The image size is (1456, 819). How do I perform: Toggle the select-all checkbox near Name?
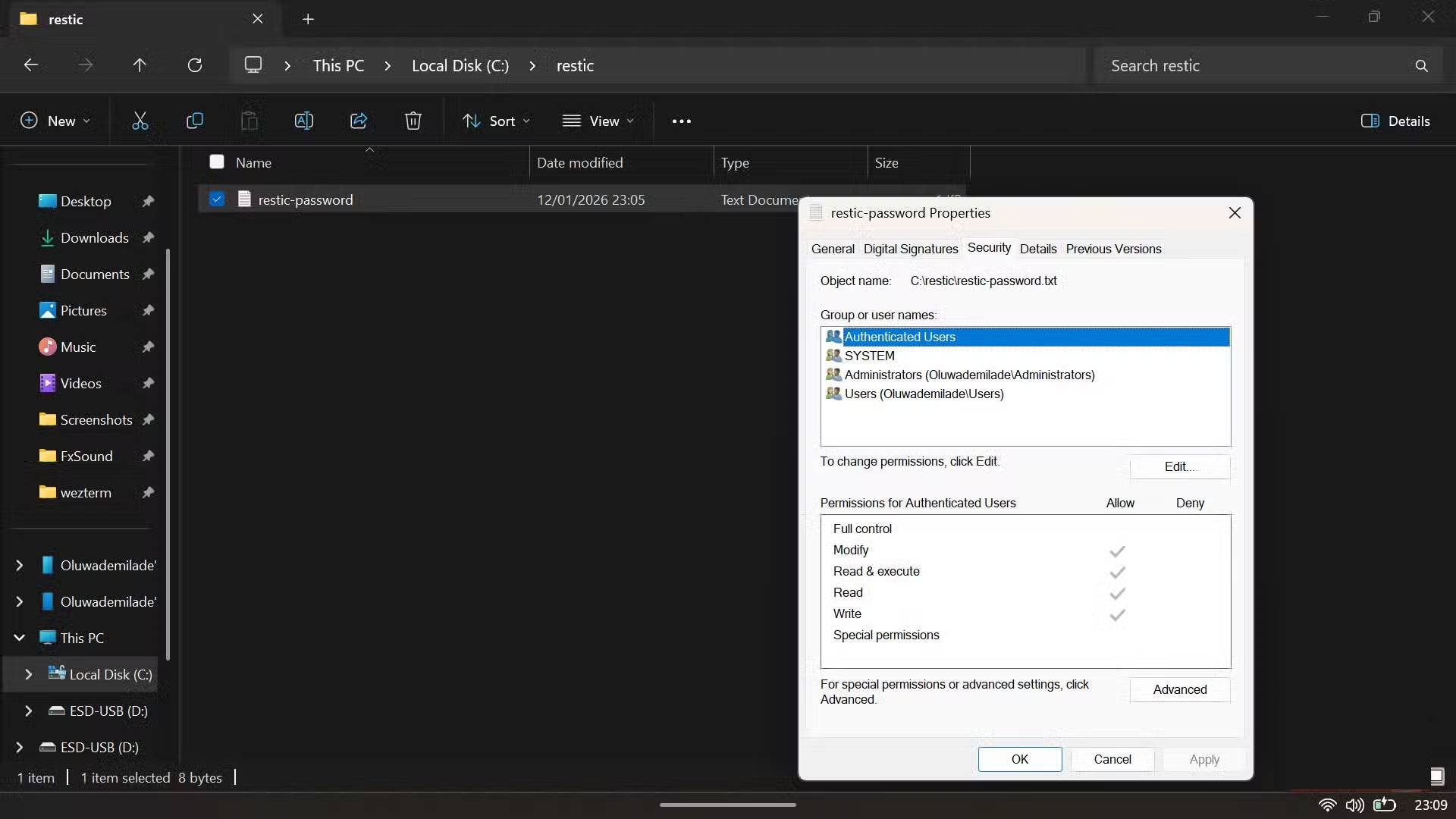217,162
